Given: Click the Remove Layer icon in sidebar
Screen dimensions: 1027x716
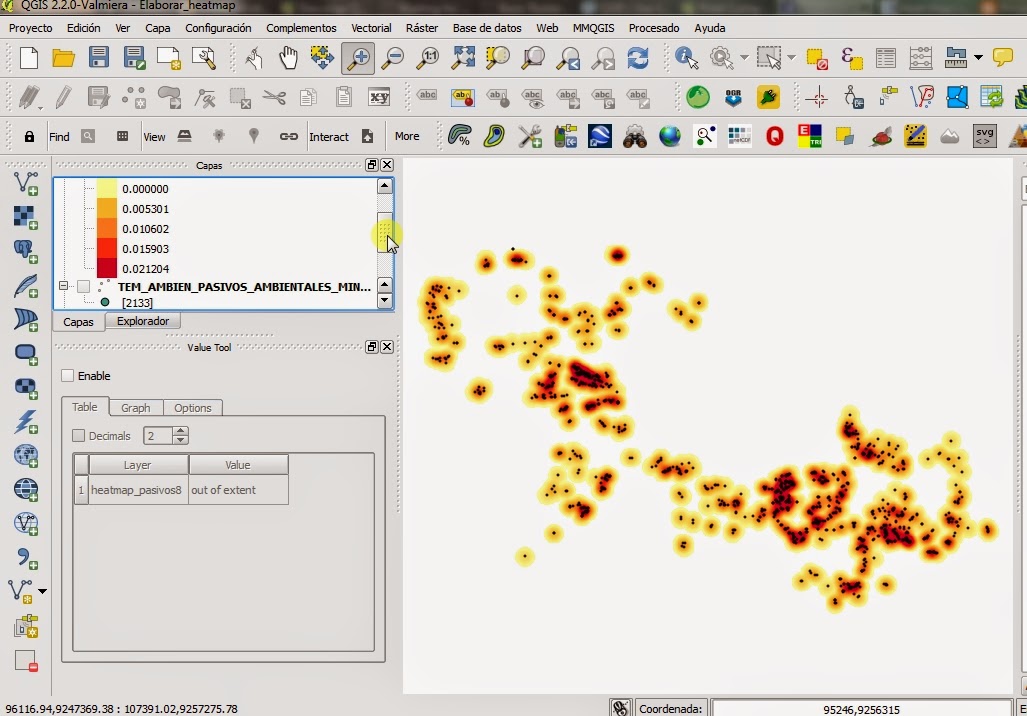Looking at the screenshot, I should 26,660.
